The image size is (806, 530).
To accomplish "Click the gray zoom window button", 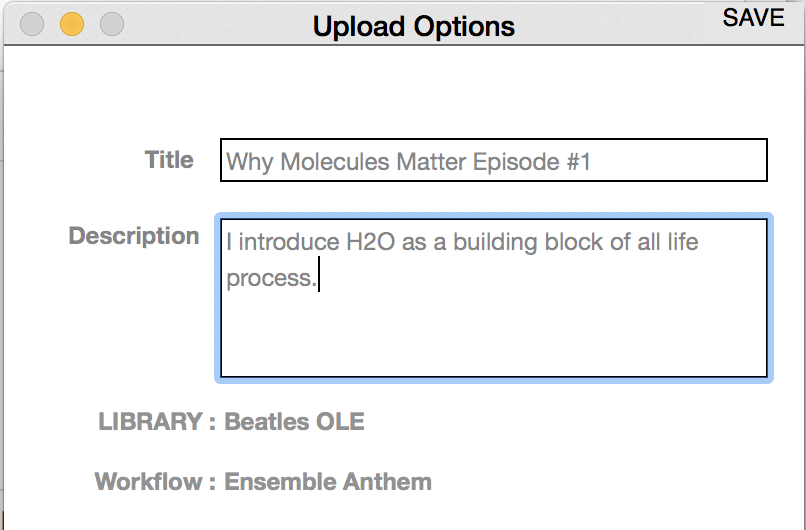I will tap(112, 24).
